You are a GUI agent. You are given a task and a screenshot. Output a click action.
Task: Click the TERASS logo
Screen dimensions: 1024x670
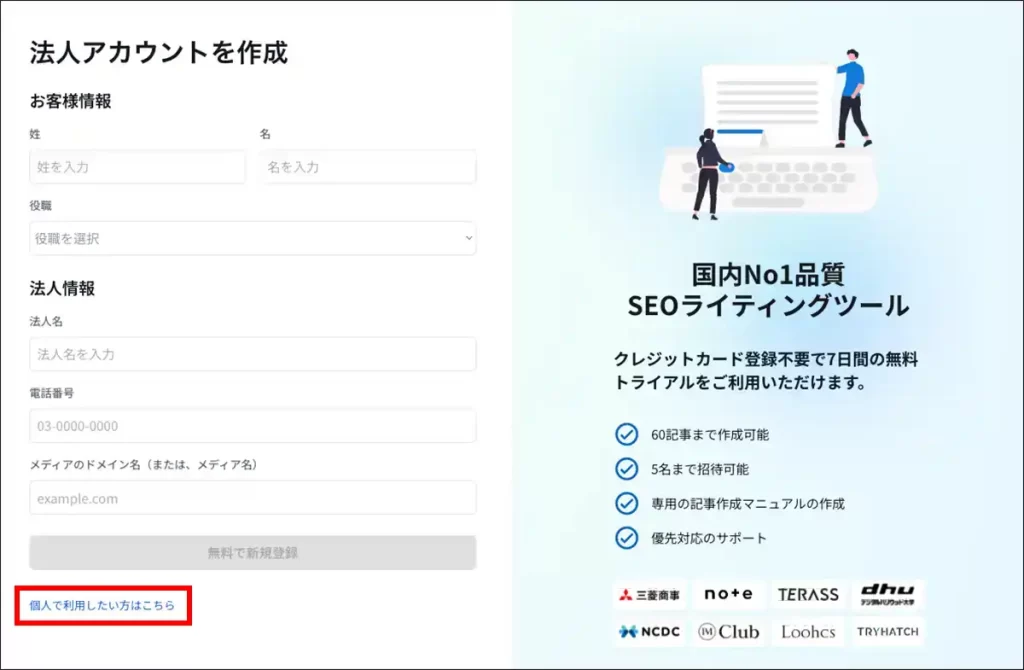point(808,594)
